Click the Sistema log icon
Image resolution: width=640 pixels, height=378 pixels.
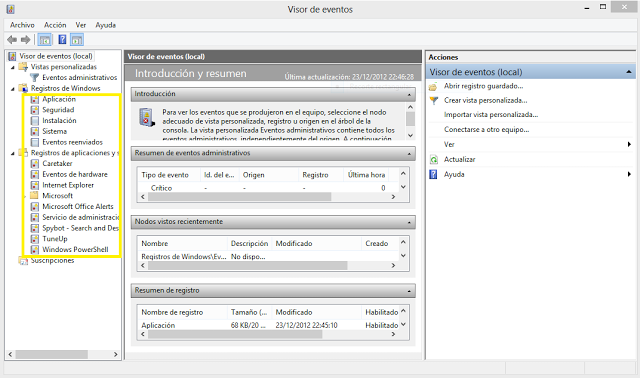(x=35, y=131)
